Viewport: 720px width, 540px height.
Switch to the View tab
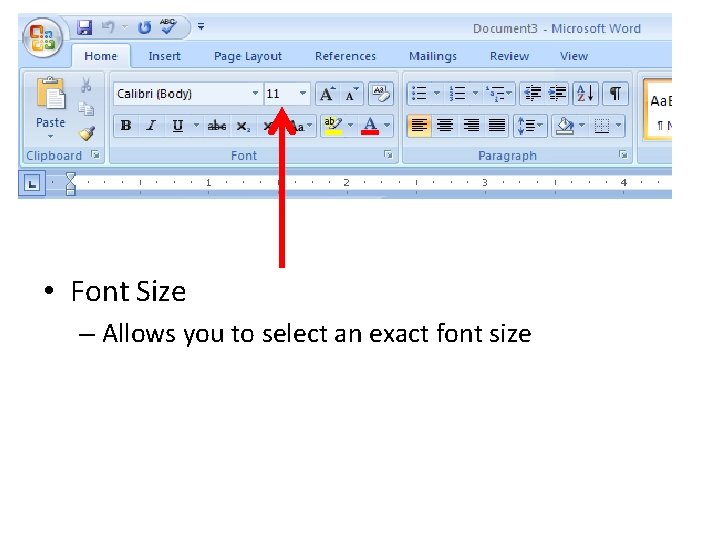tap(574, 56)
